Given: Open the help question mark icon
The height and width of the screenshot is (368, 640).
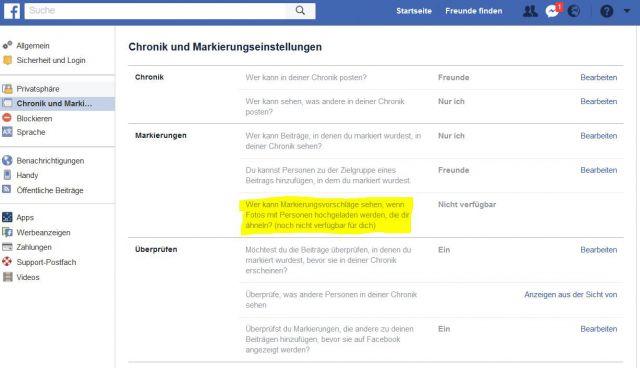Looking at the screenshot, I should [x=607, y=11].
